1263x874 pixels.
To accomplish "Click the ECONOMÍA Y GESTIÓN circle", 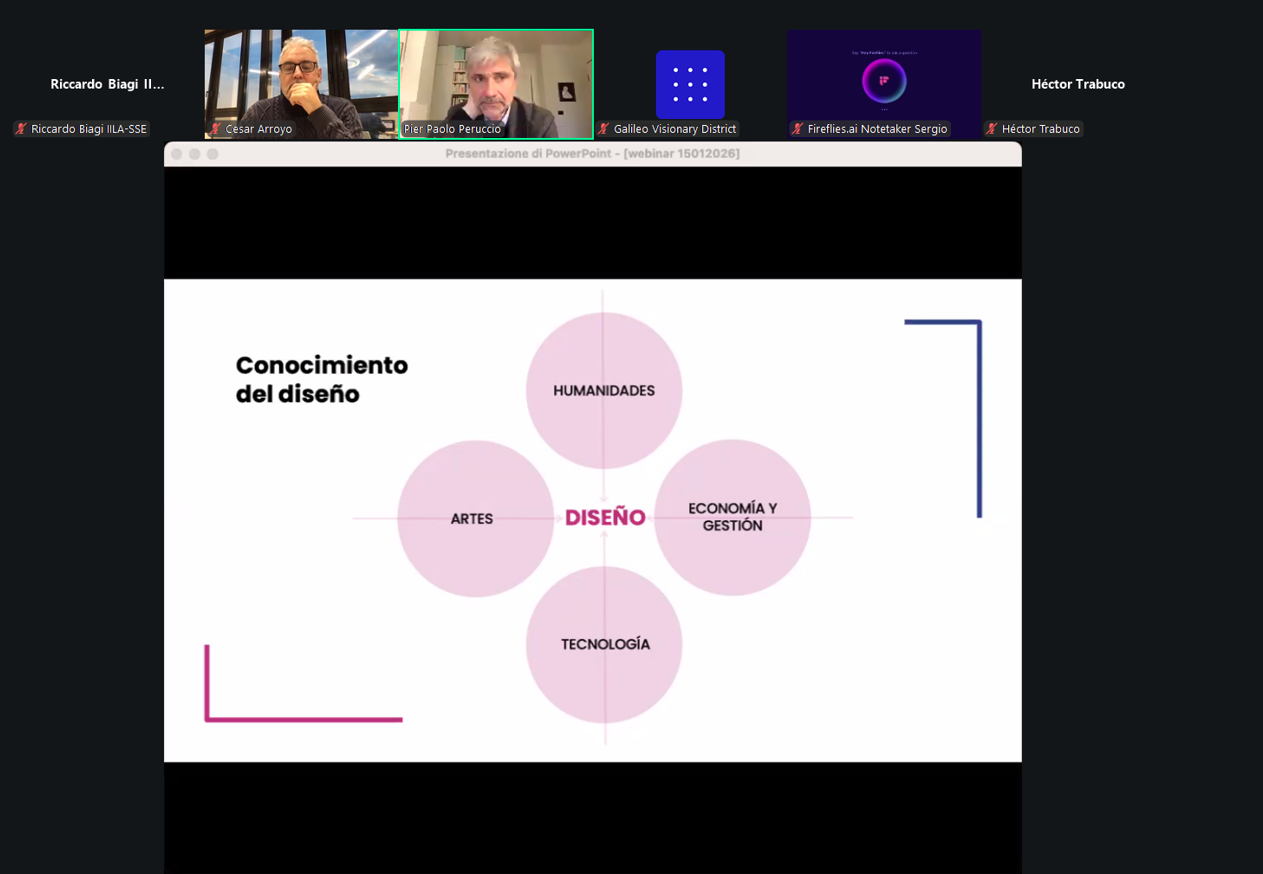I will tap(732, 517).
